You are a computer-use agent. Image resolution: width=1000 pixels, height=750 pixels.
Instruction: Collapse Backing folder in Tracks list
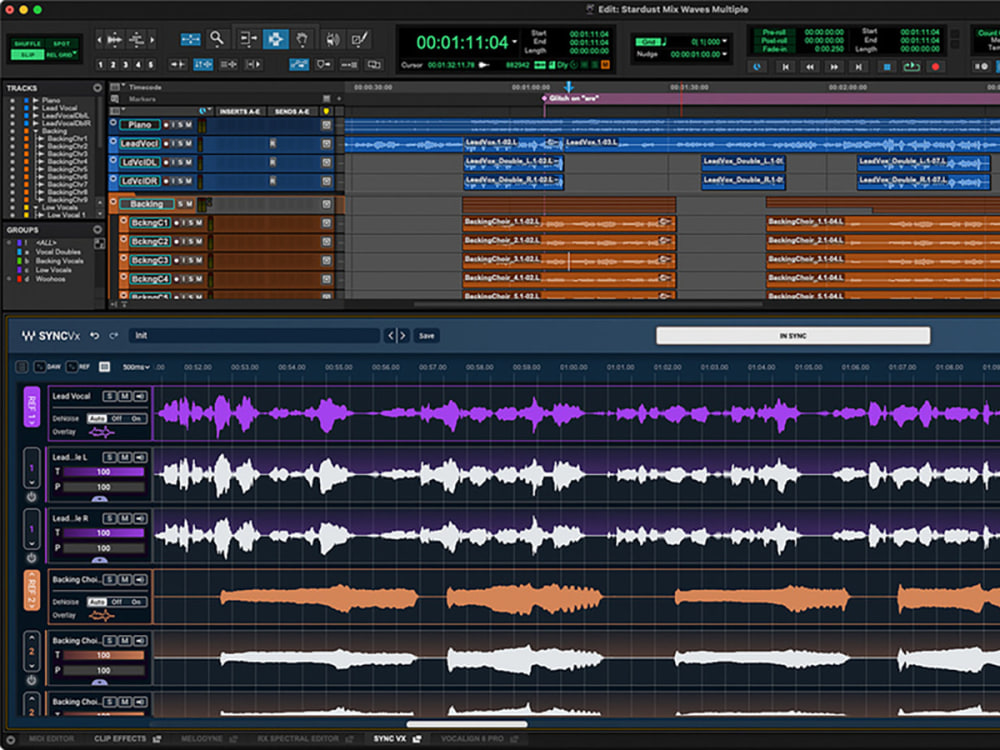[36, 131]
